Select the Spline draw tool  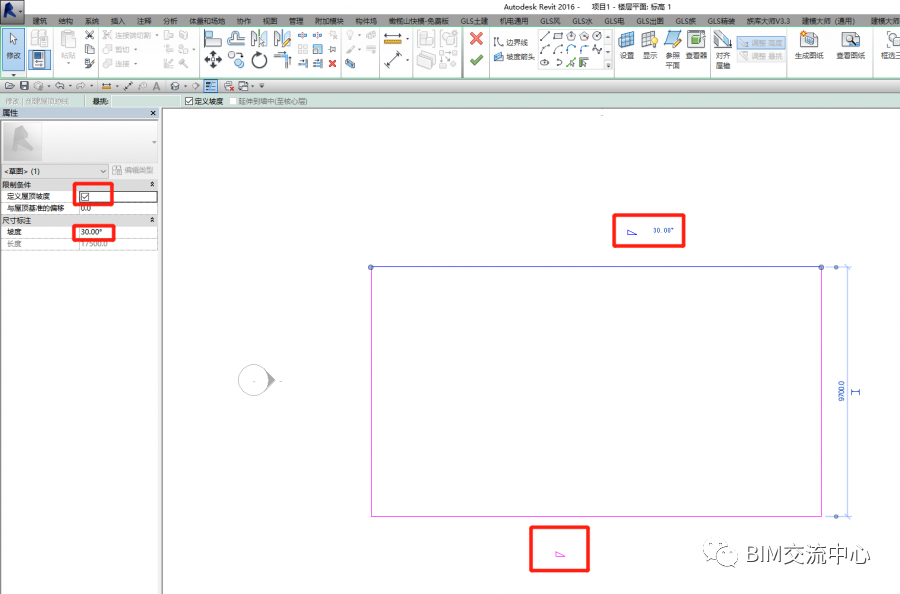pos(597,49)
